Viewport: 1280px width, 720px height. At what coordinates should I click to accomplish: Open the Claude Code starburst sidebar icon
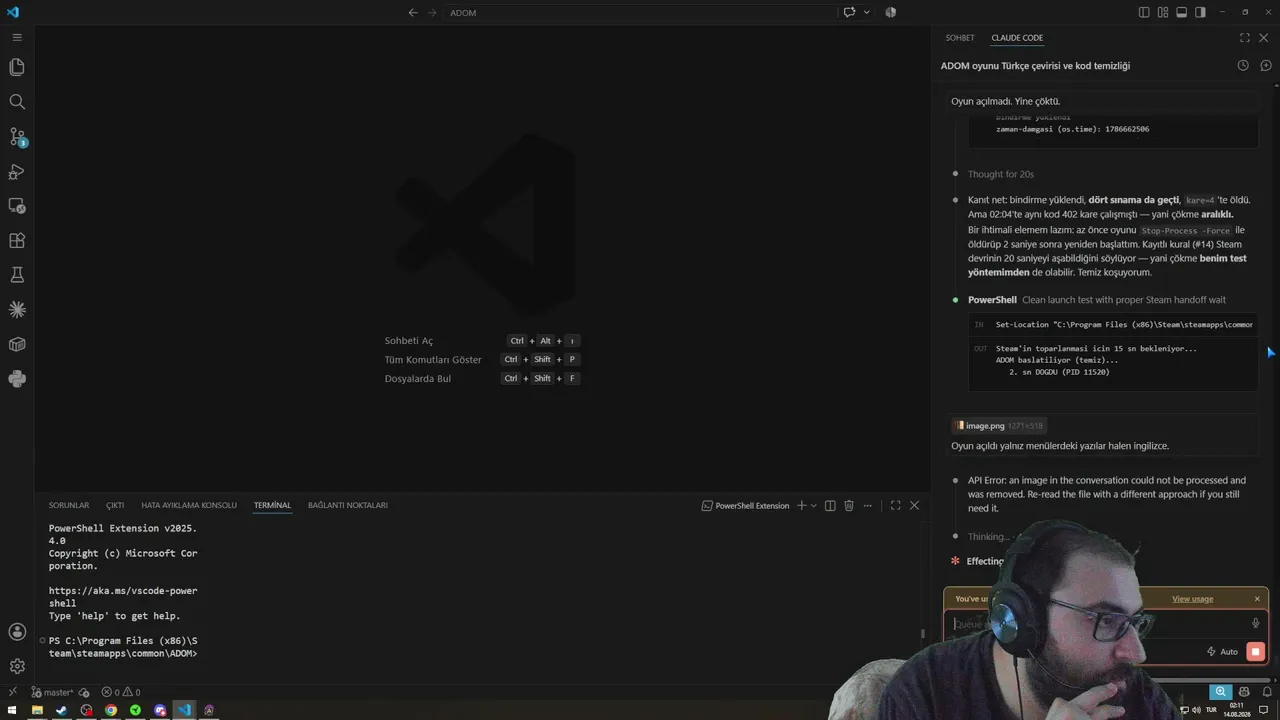click(x=17, y=310)
